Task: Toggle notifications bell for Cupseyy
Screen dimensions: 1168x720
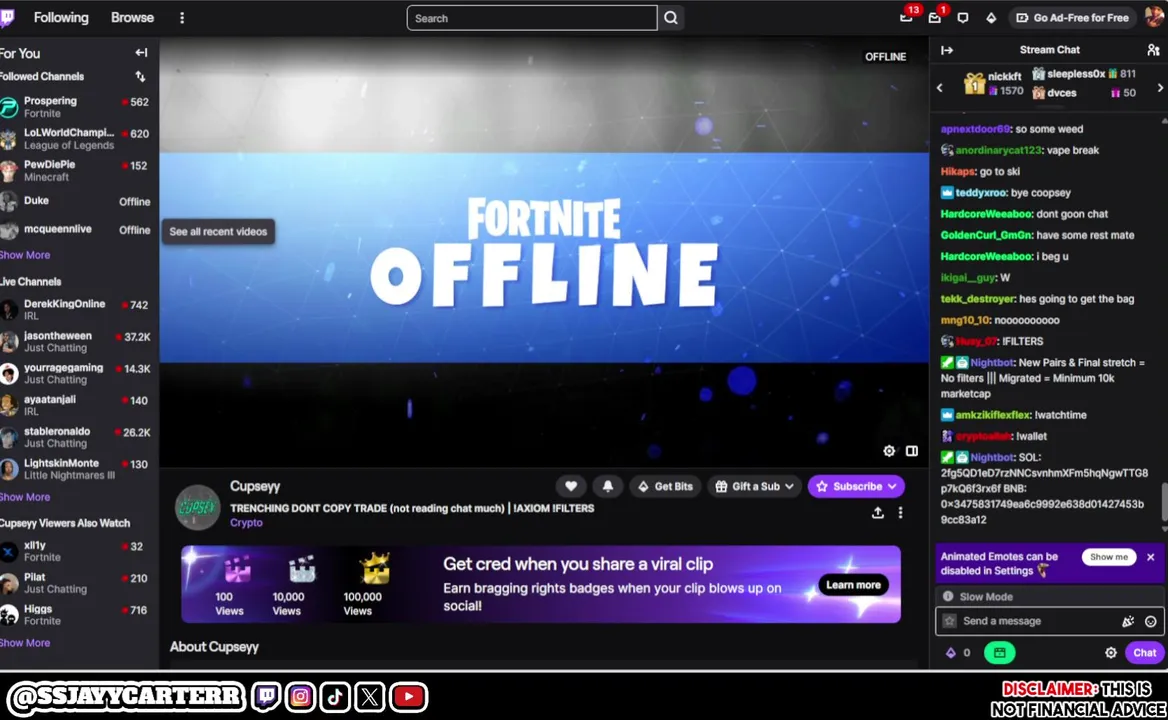Action: (x=608, y=486)
